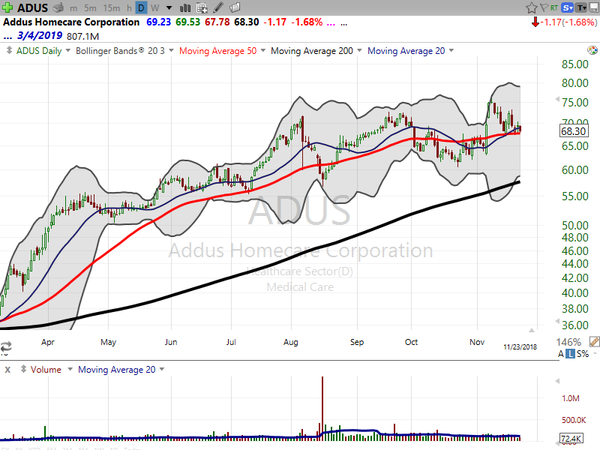Viewport: 600px width, 450px height.
Task: Click the upward triangle above 146%
Action: point(532,330)
